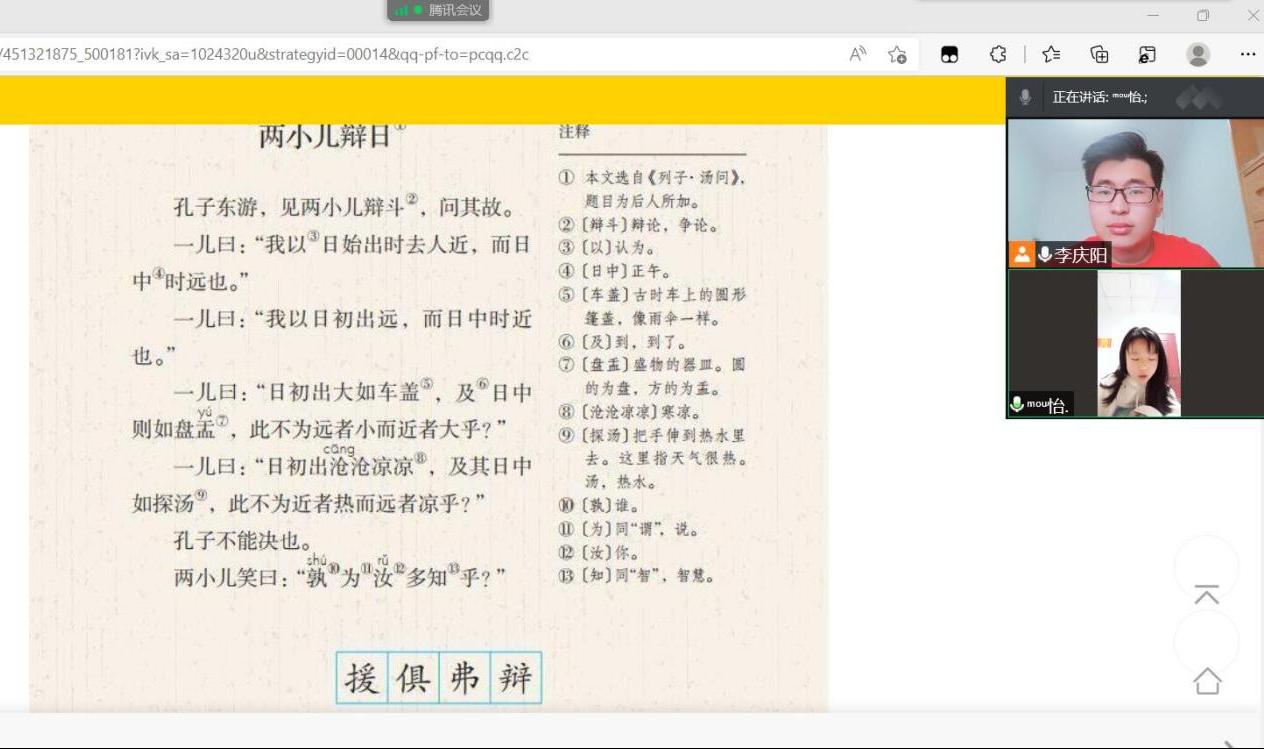The image size is (1264, 749).
Task: Open the Collections panel
Action: tap(1099, 55)
